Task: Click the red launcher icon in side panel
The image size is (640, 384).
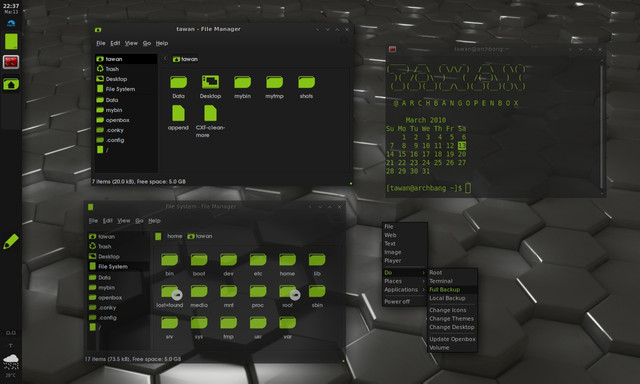Action: pyautogui.click(x=11, y=62)
